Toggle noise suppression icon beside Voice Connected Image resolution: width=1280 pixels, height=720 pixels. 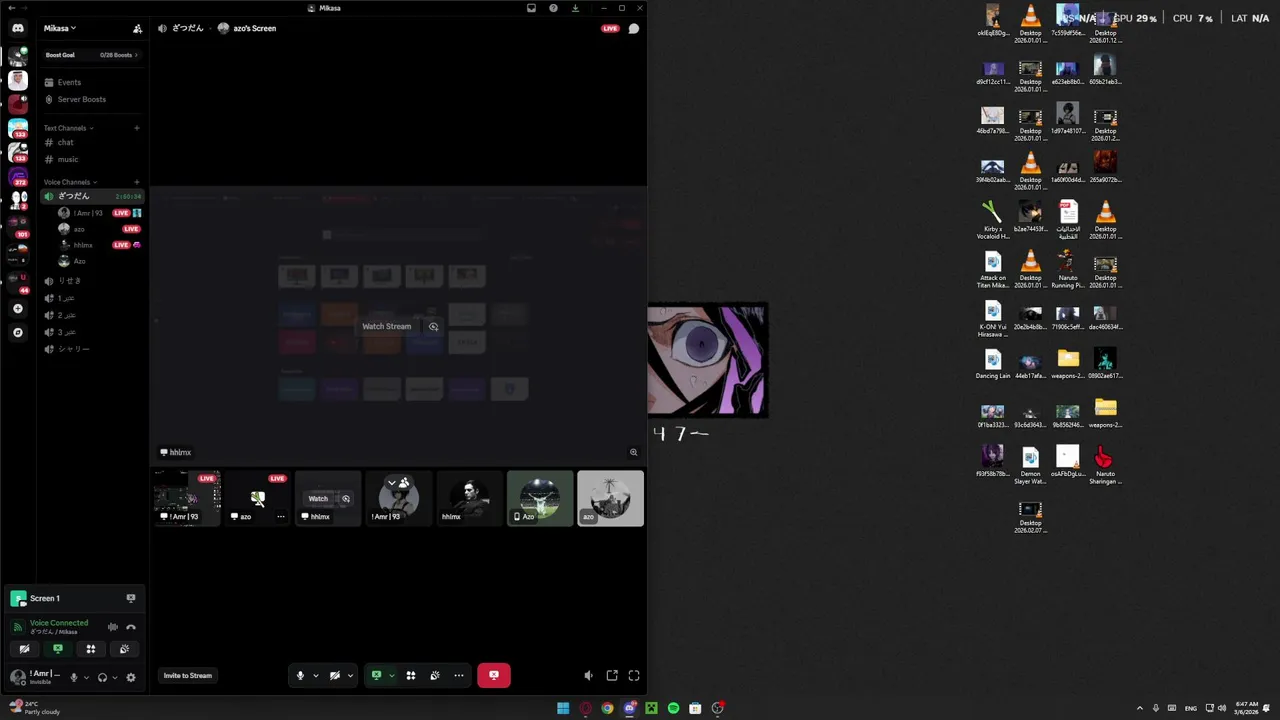[x=112, y=627]
